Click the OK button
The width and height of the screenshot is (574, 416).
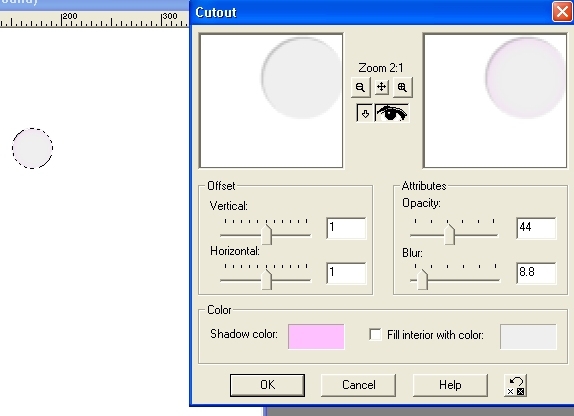(267, 385)
